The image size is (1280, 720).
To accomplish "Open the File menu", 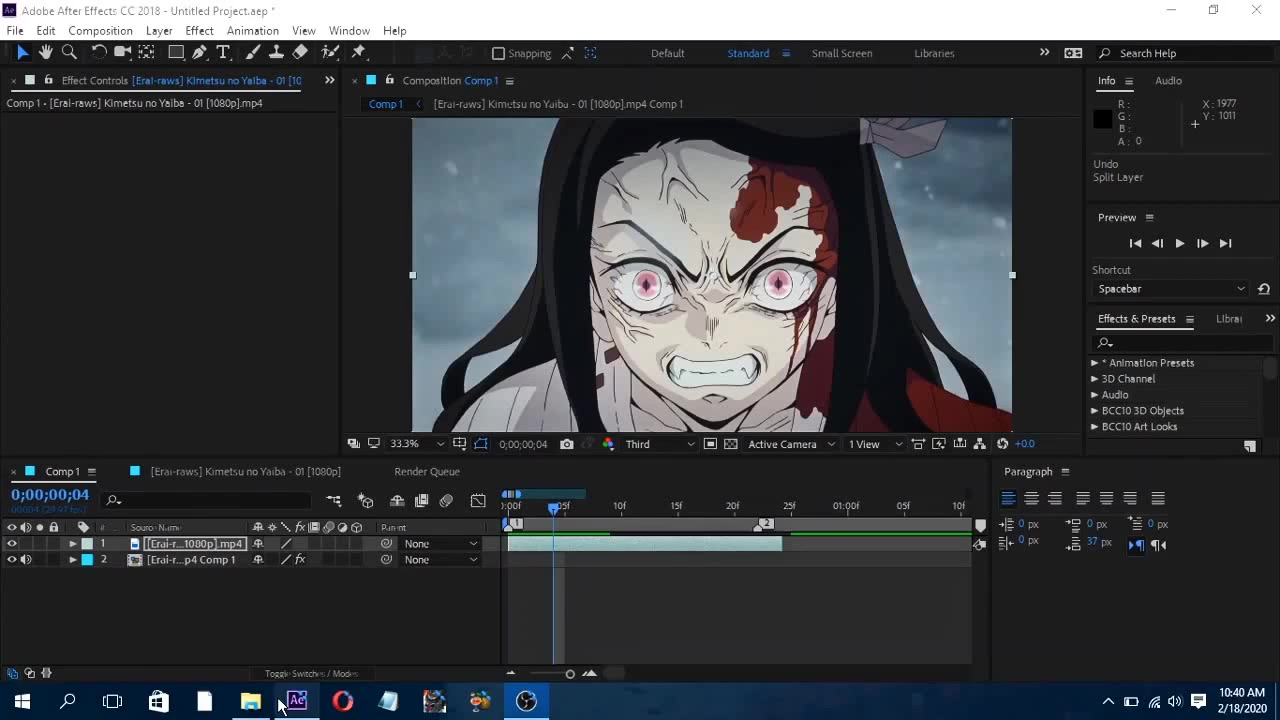I will [x=15, y=31].
